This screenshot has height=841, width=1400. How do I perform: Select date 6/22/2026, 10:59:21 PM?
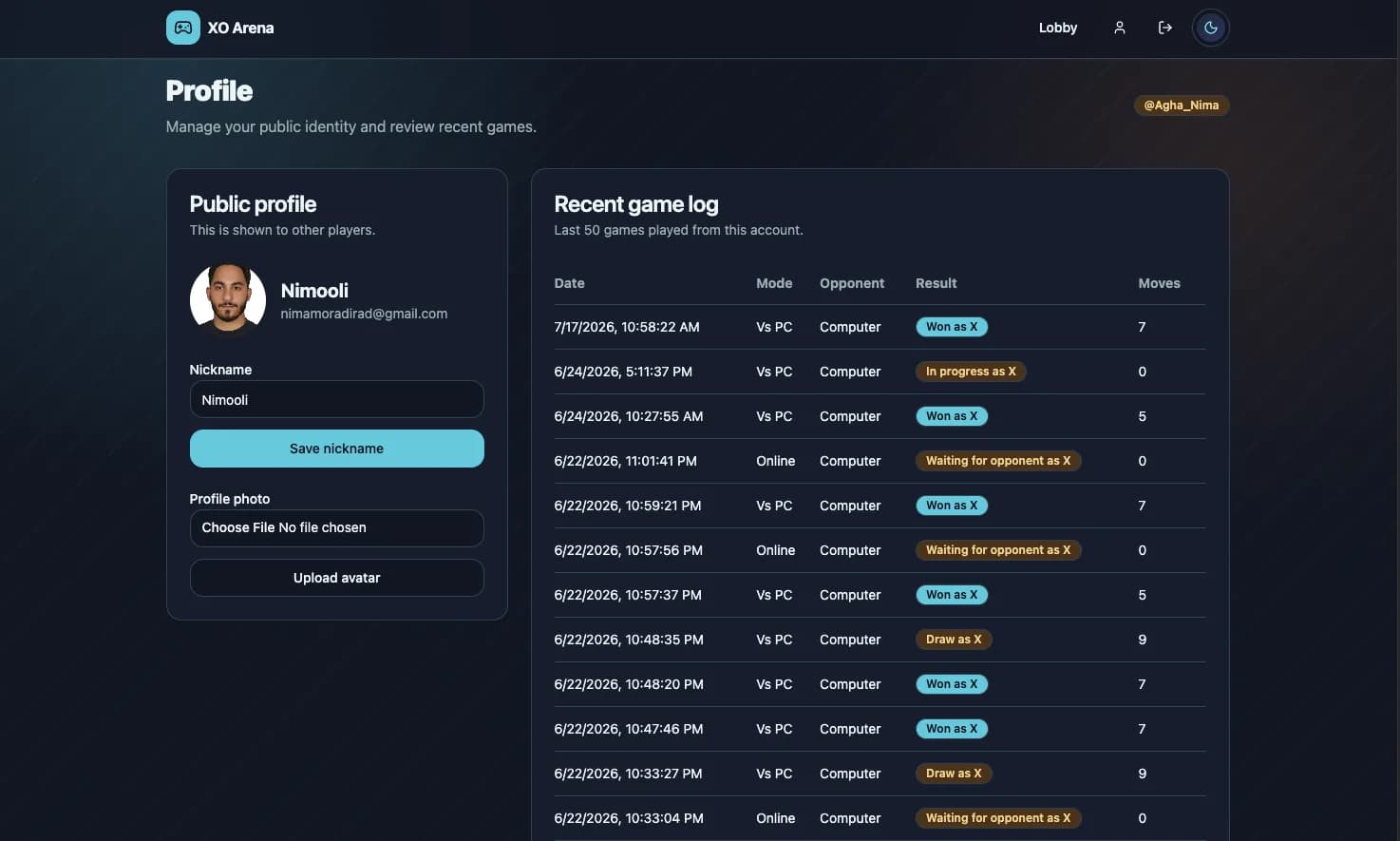[x=628, y=506]
